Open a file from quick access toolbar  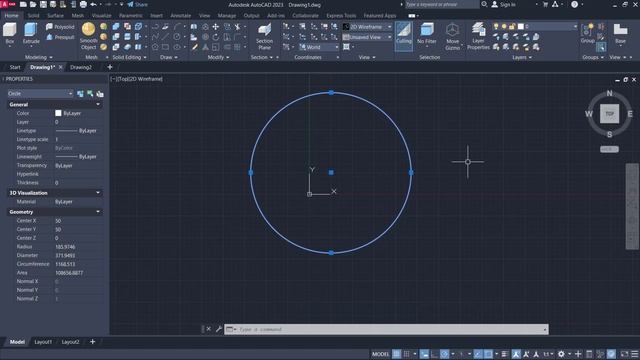tap(33, 4)
